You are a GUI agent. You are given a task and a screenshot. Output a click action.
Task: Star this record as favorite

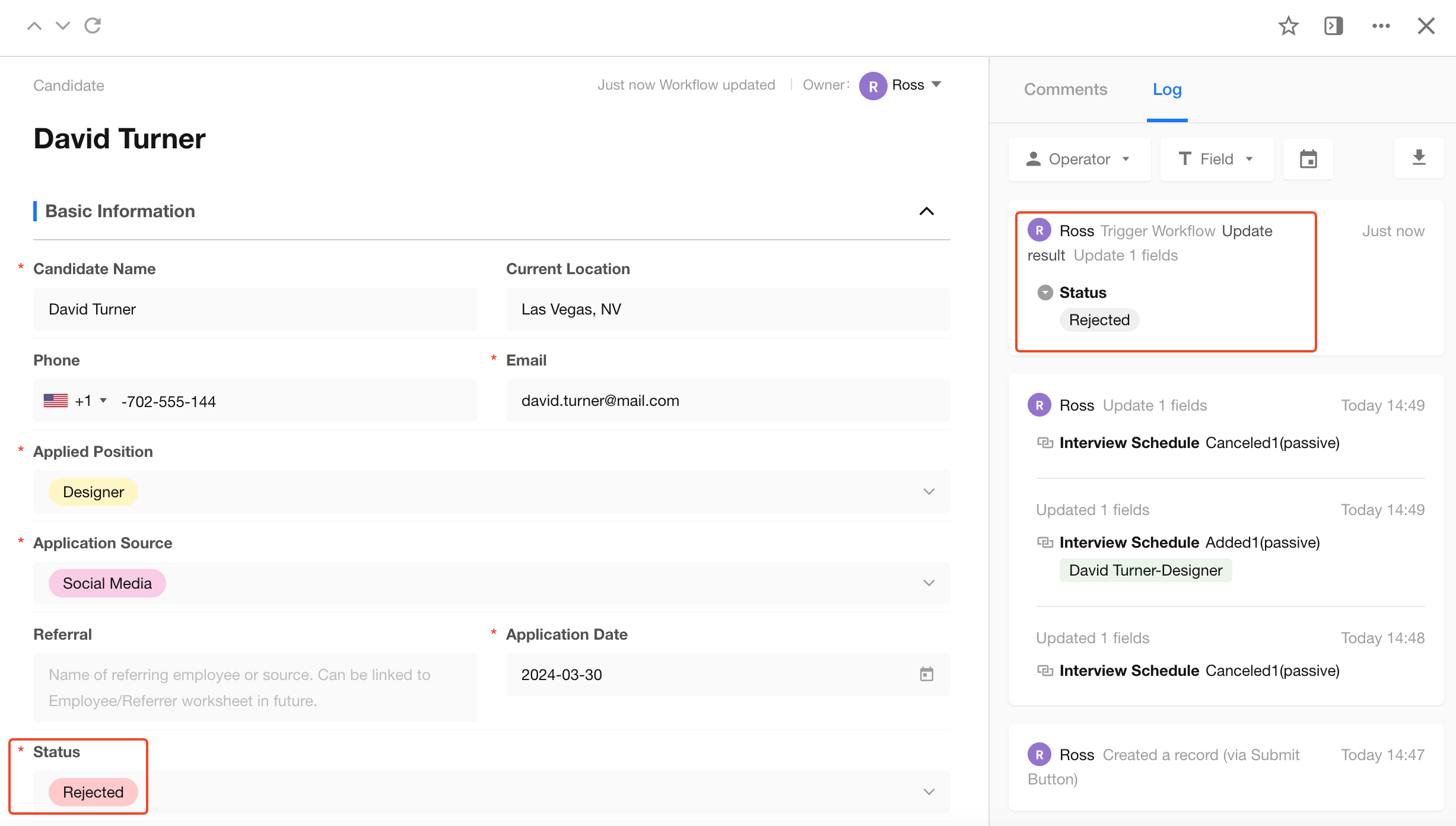pyautogui.click(x=1288, y=26)
